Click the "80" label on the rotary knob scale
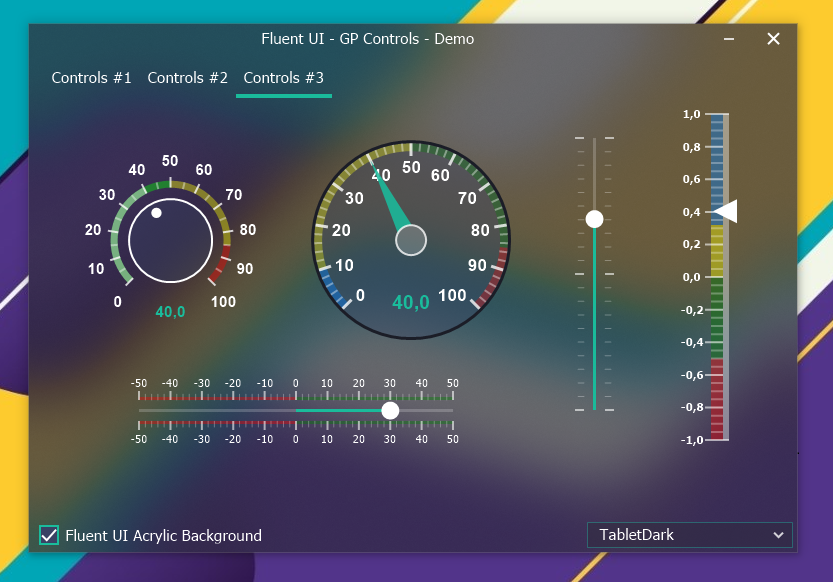 click(248, 230)
